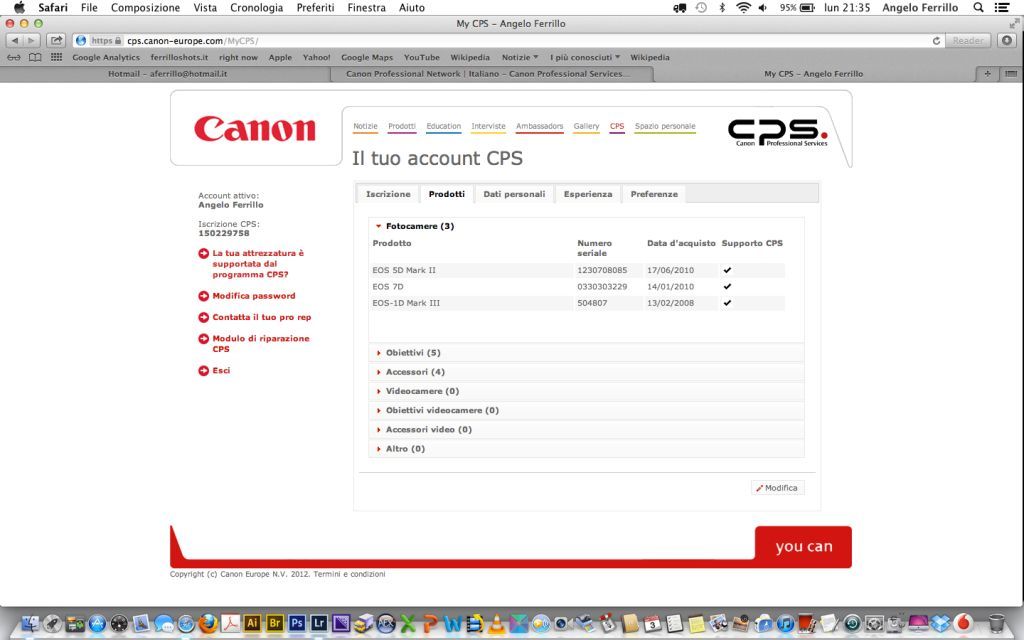Open Calendar icon showing 3
This screenshot has height=640, width=1024.
pyautogui.click(x=652, y=624)
